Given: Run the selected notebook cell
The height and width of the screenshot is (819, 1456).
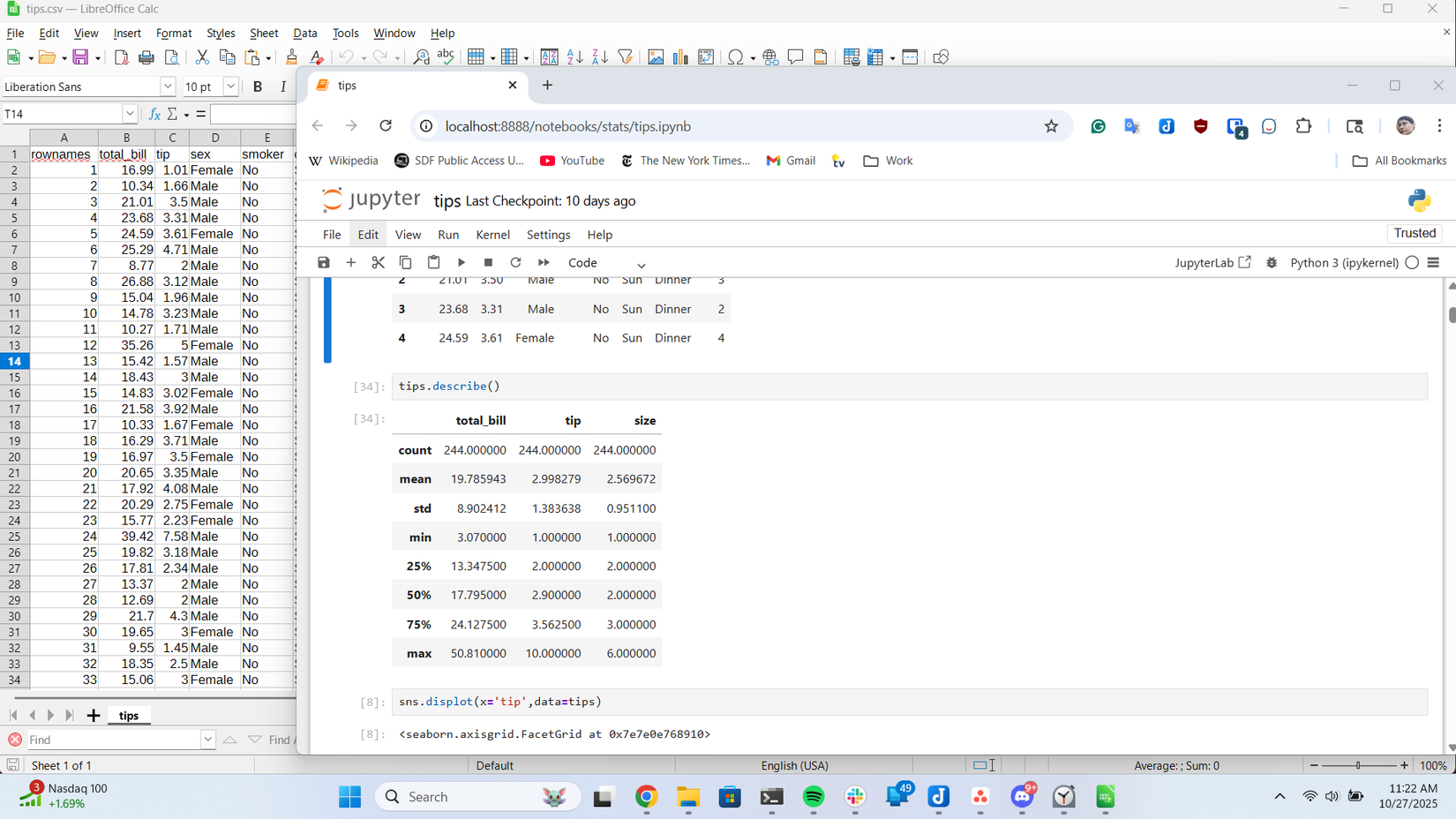Looking at the screenshot, I should 462,262.
